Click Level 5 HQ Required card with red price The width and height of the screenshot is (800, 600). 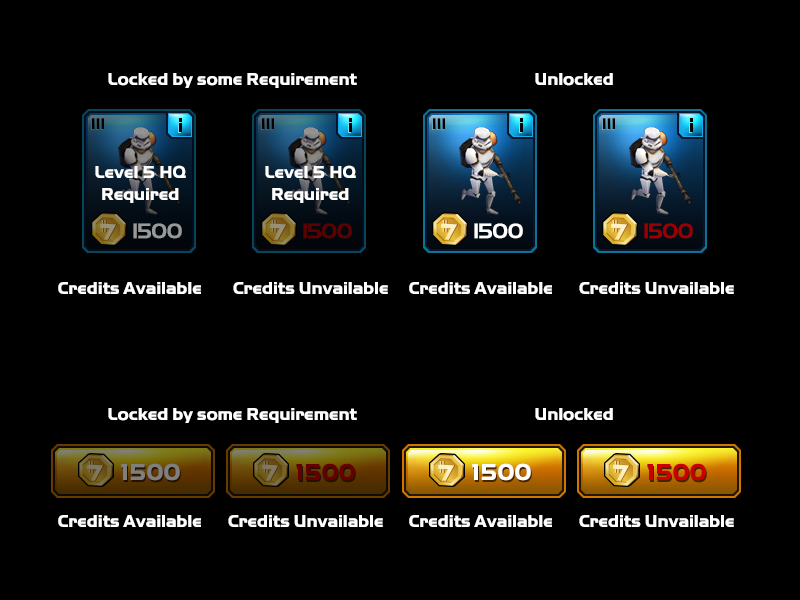click(x=309, y=181)
